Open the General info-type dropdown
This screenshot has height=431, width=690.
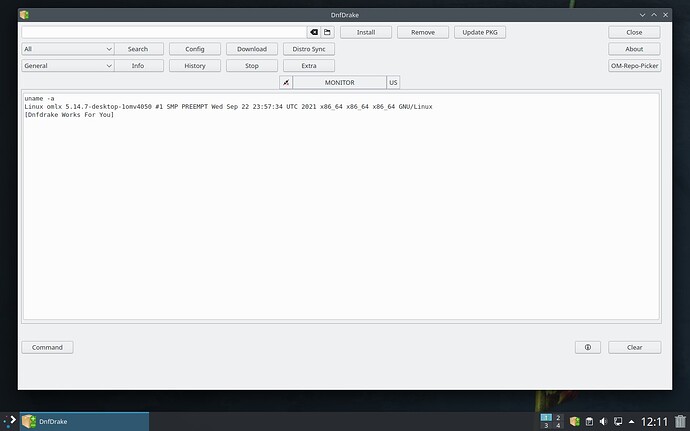point(68,66)
